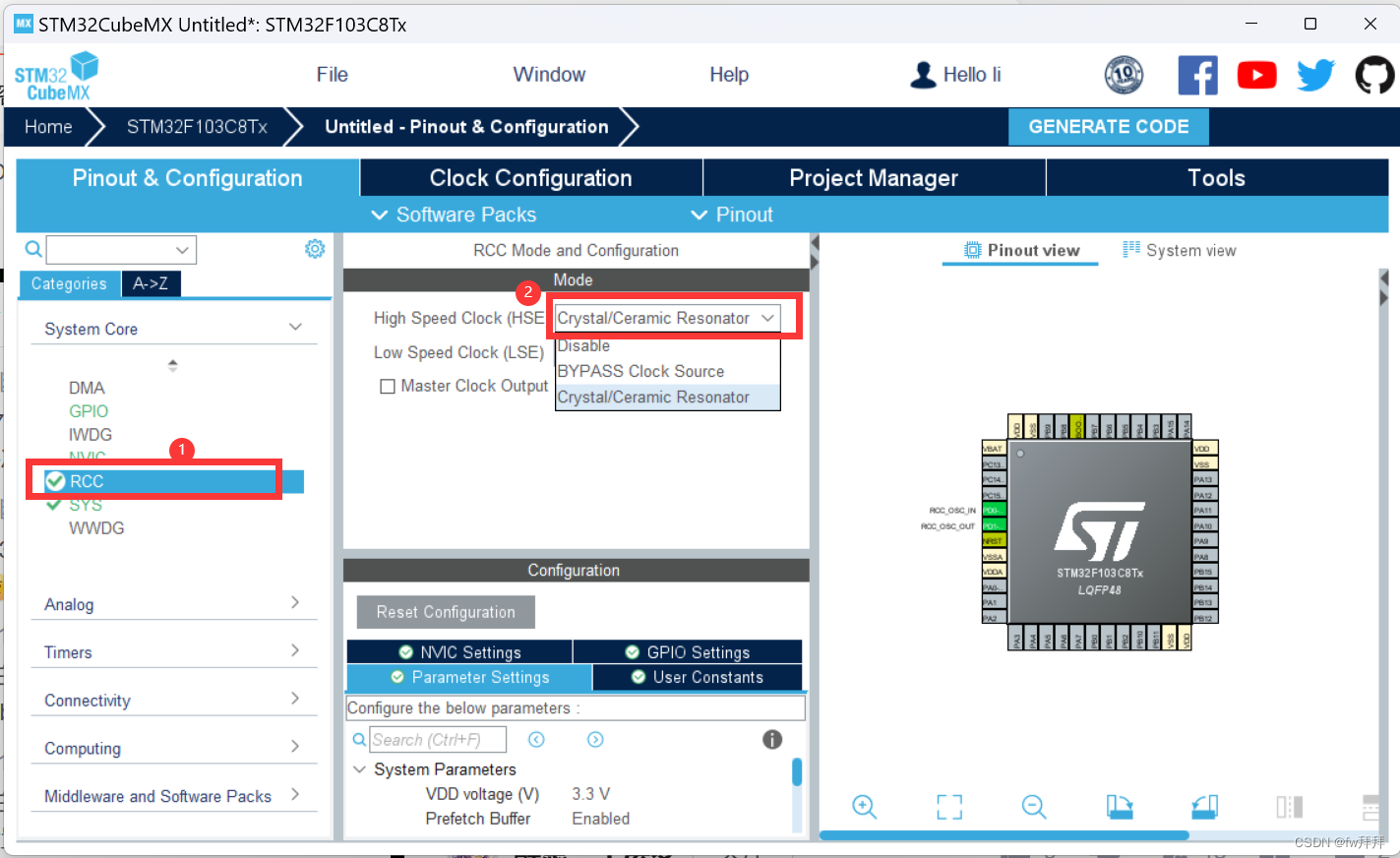Click the PD1 RCC_OSC_OUT pin
This screenshot has height=858, width=1400.
pos(994,525)
